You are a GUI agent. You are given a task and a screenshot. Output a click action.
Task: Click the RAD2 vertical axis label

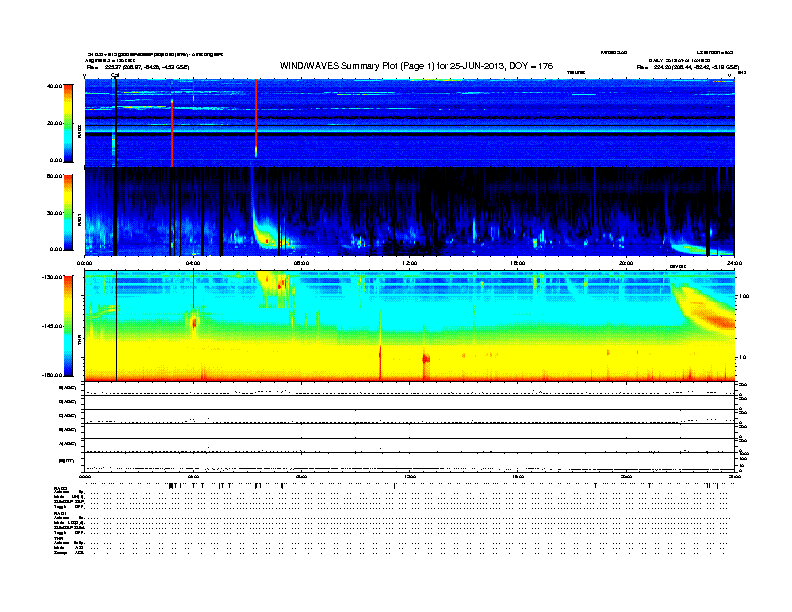[79, 132]
